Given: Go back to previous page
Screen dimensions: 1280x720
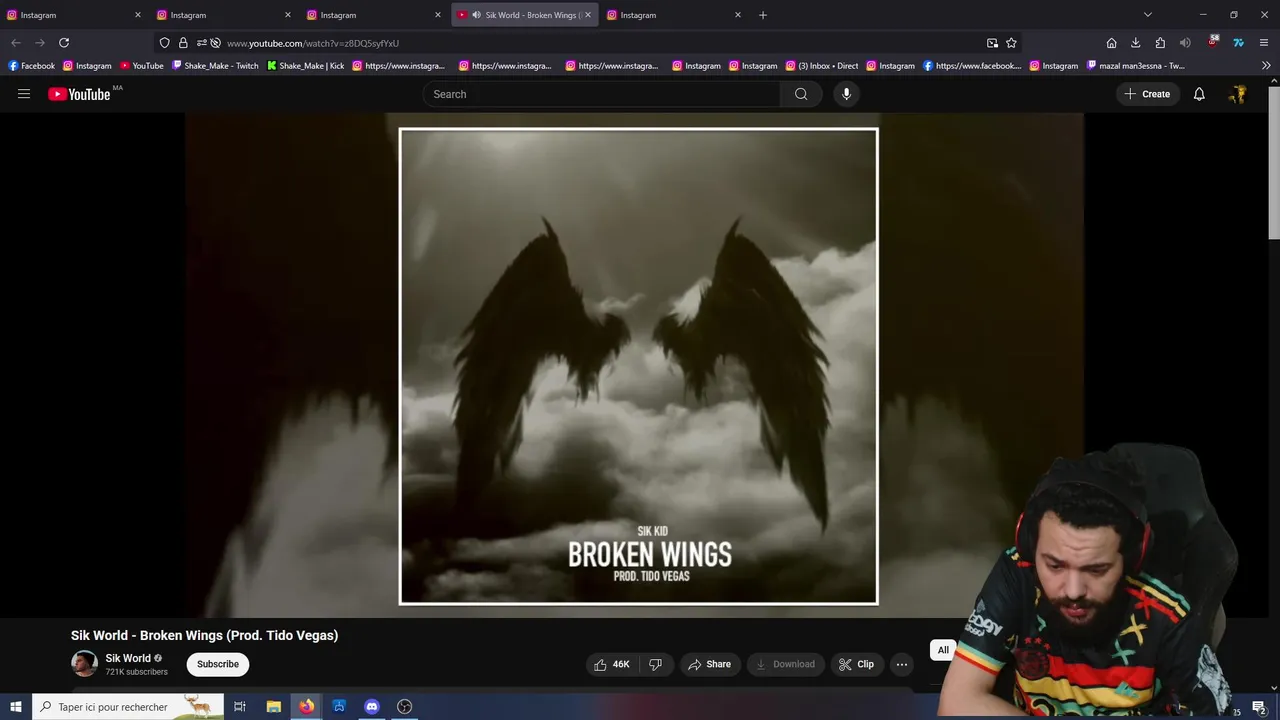Looking at the screenshot, I should pyautogui.click(x=16, y=43).
